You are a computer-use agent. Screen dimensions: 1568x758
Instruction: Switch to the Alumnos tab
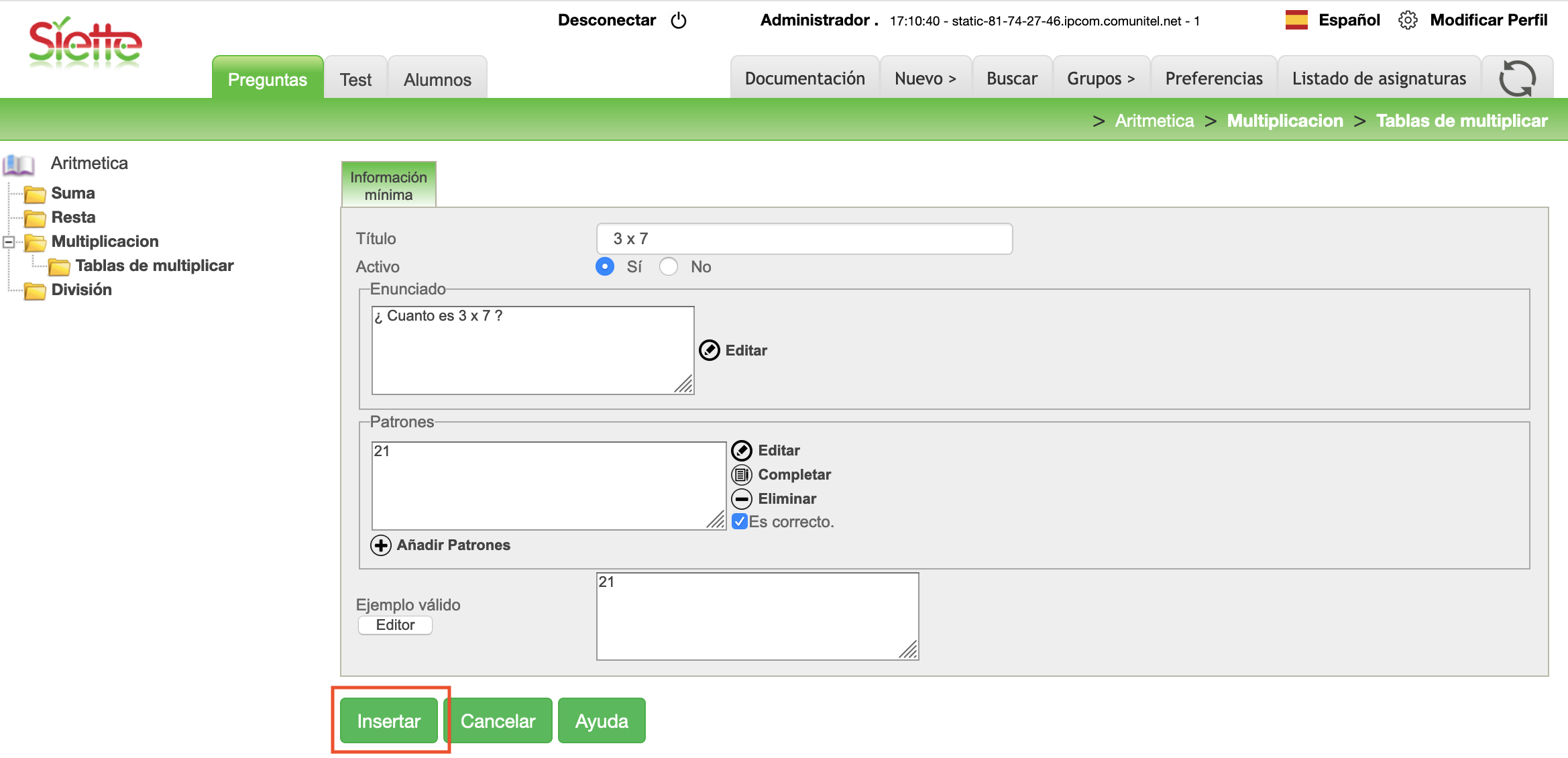[x=437, y=79]
